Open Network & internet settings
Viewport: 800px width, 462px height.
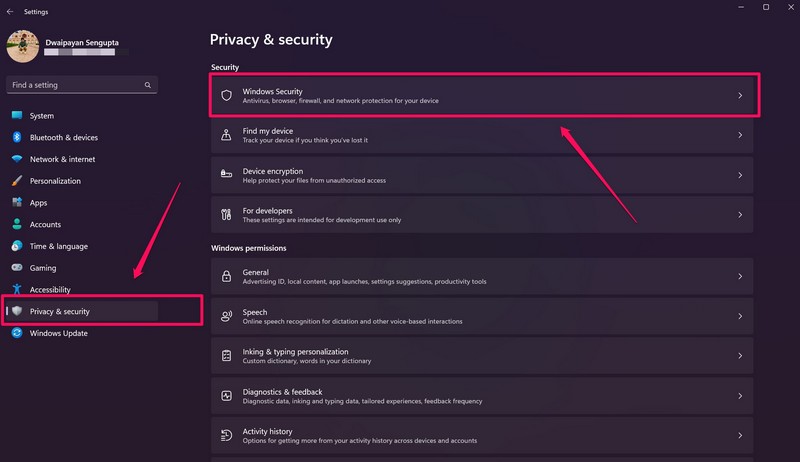[x=62, y=159]
